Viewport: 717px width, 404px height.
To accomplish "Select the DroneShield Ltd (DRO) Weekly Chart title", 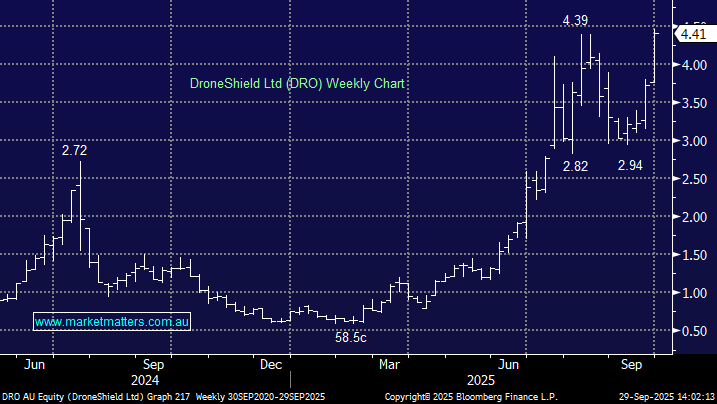I will tap(297, 84).
